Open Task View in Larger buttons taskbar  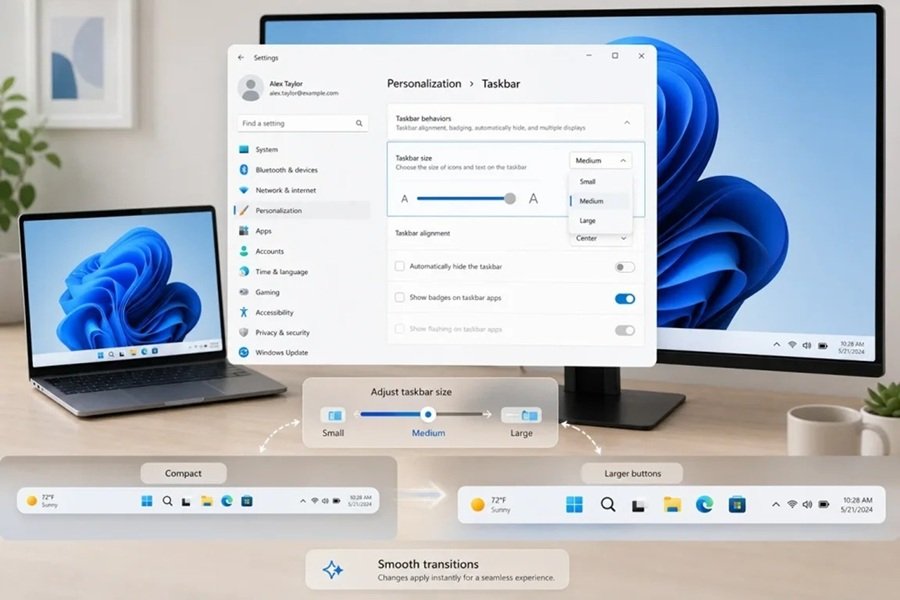639,505
